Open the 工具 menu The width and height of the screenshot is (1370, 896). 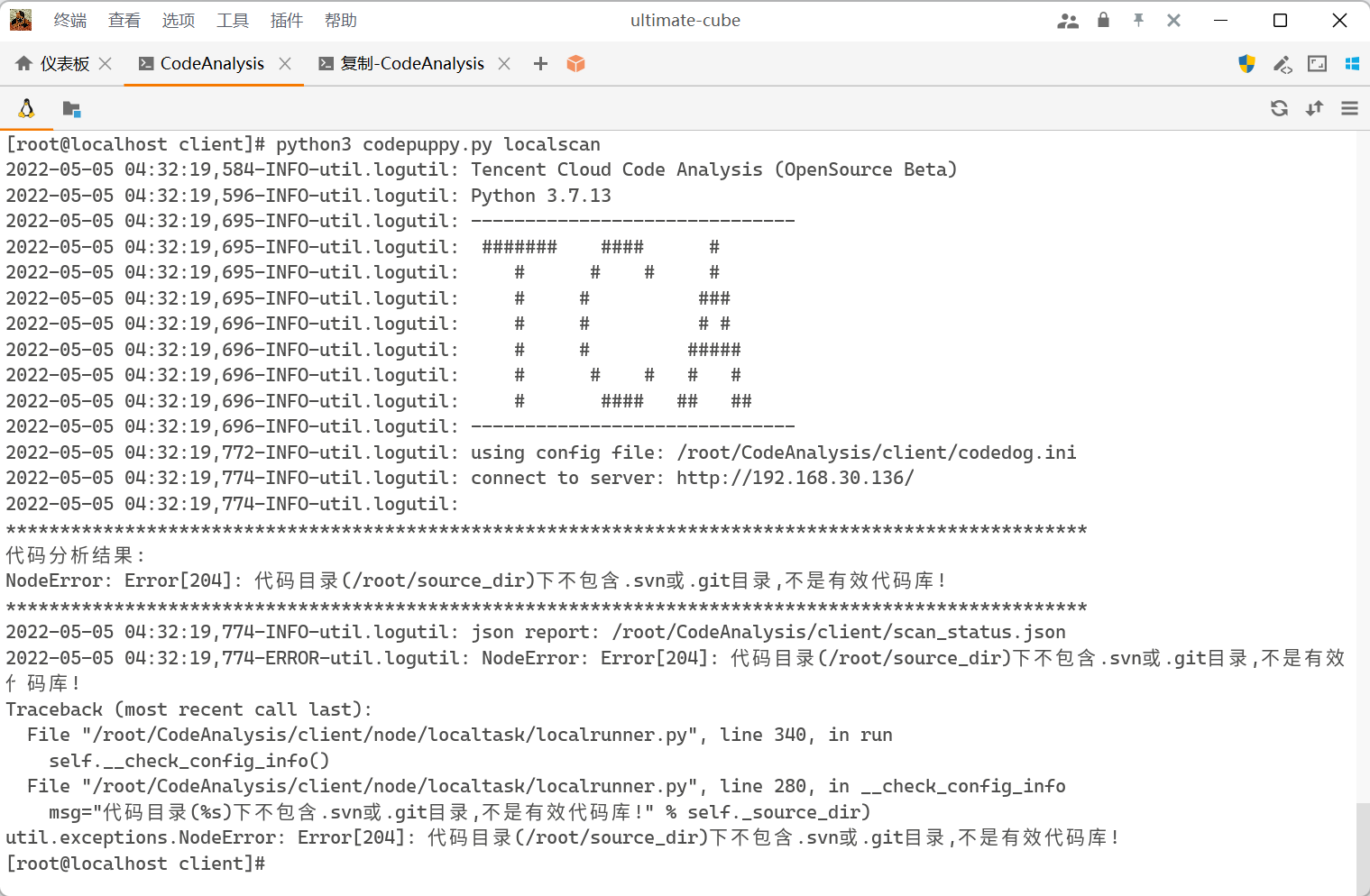232,20
